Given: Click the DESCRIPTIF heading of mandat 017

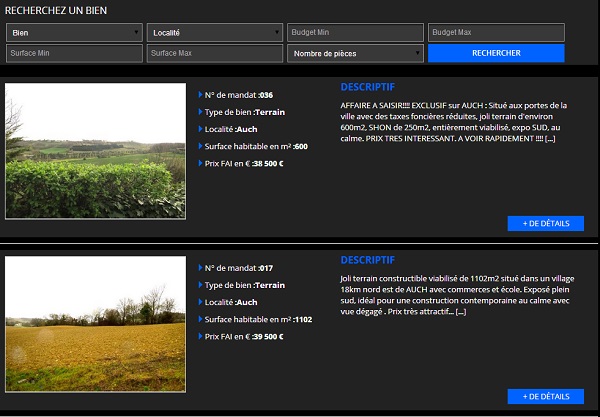Looking at the screenshot, I should point(367,260).
